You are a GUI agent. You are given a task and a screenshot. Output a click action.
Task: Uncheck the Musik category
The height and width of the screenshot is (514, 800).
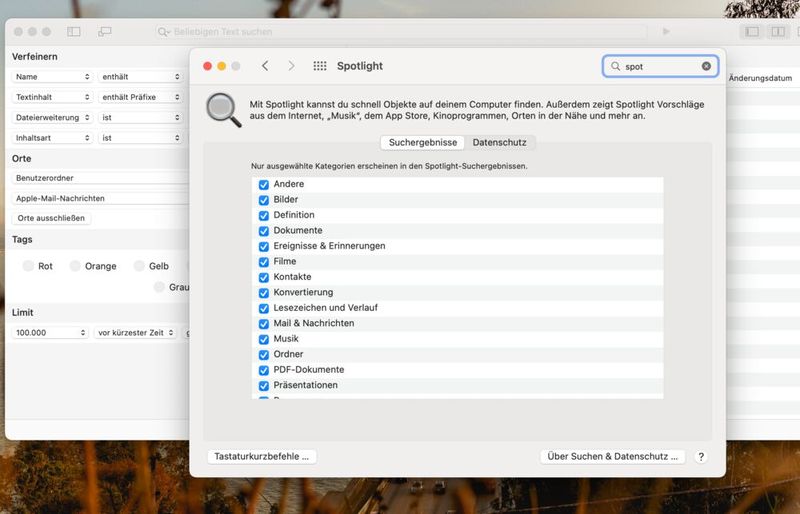[264, 339]
